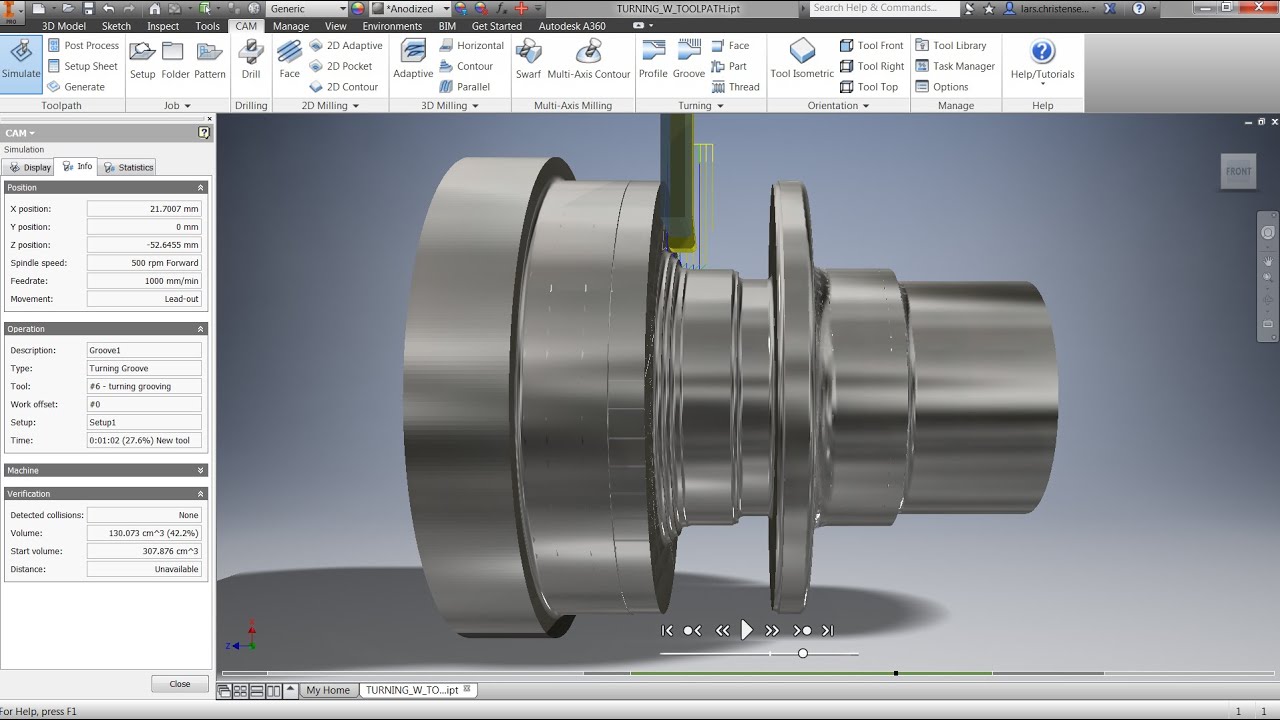
Task: Click the Pattern icon
Action: pos(210,60)
